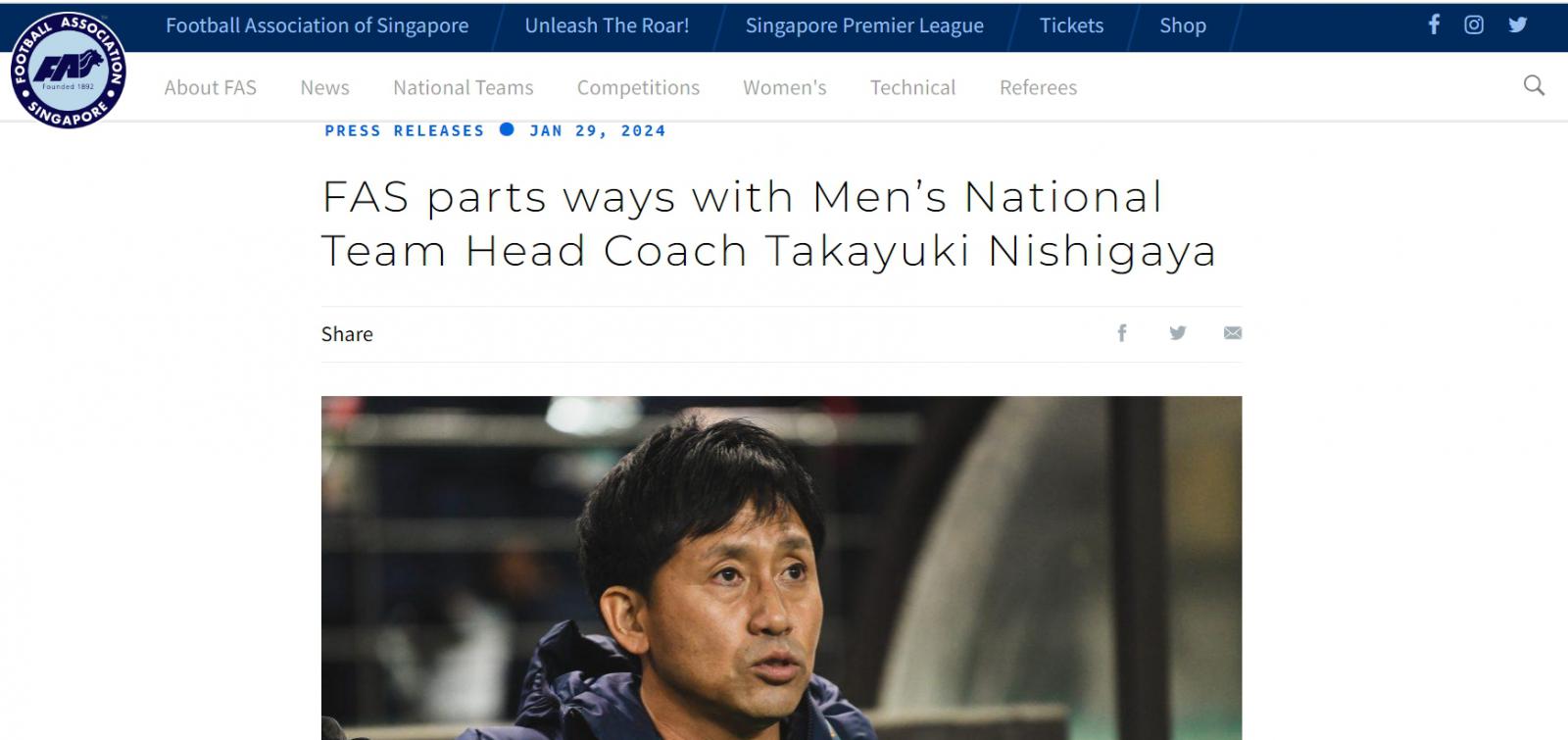1568x740 pixels.
Task: Expand the Competitions menu
Action: pos(638,87)
